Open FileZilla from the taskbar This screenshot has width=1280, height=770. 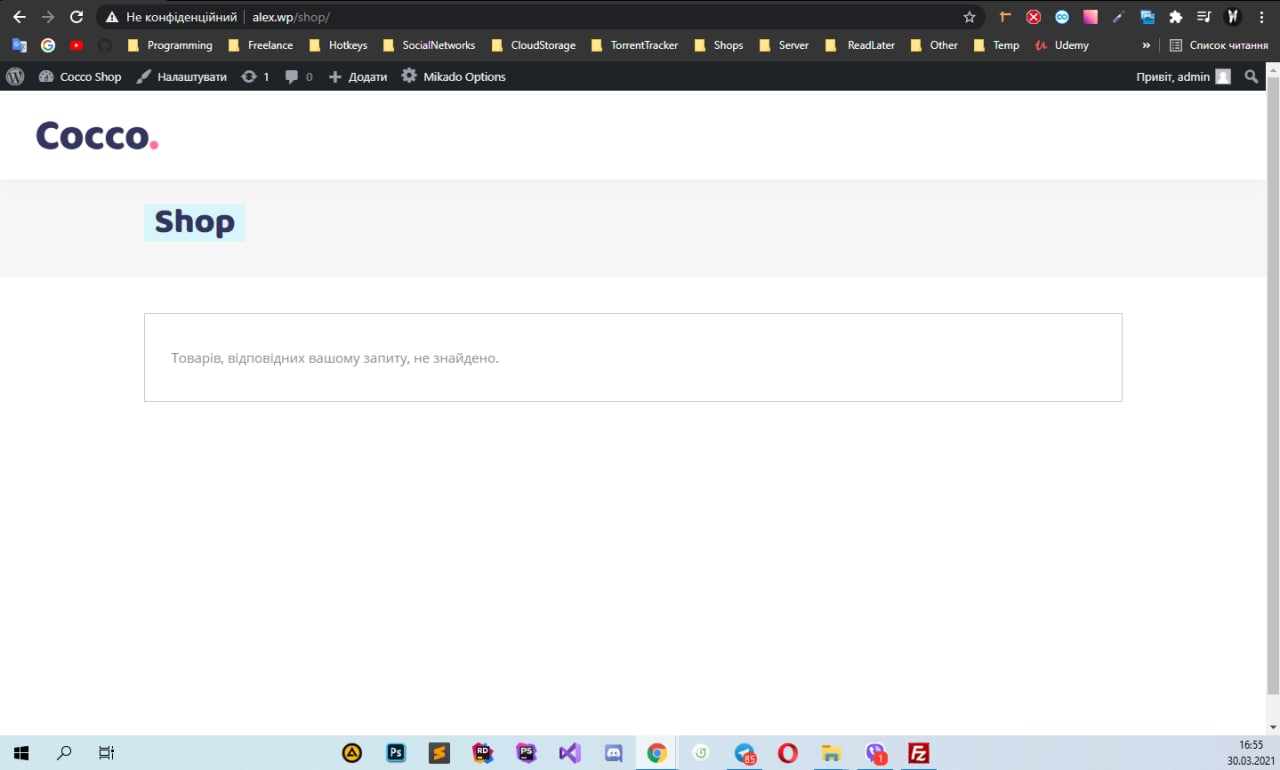pyautogui.click(x=919, y=753)
